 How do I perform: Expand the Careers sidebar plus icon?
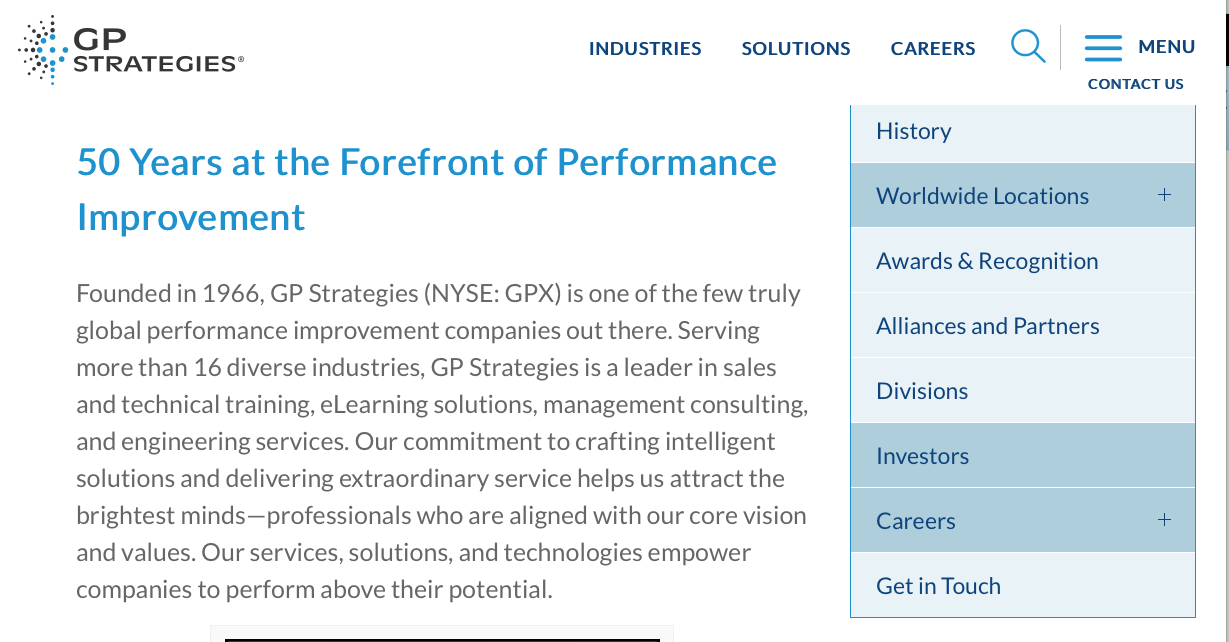click(1164, 520)
